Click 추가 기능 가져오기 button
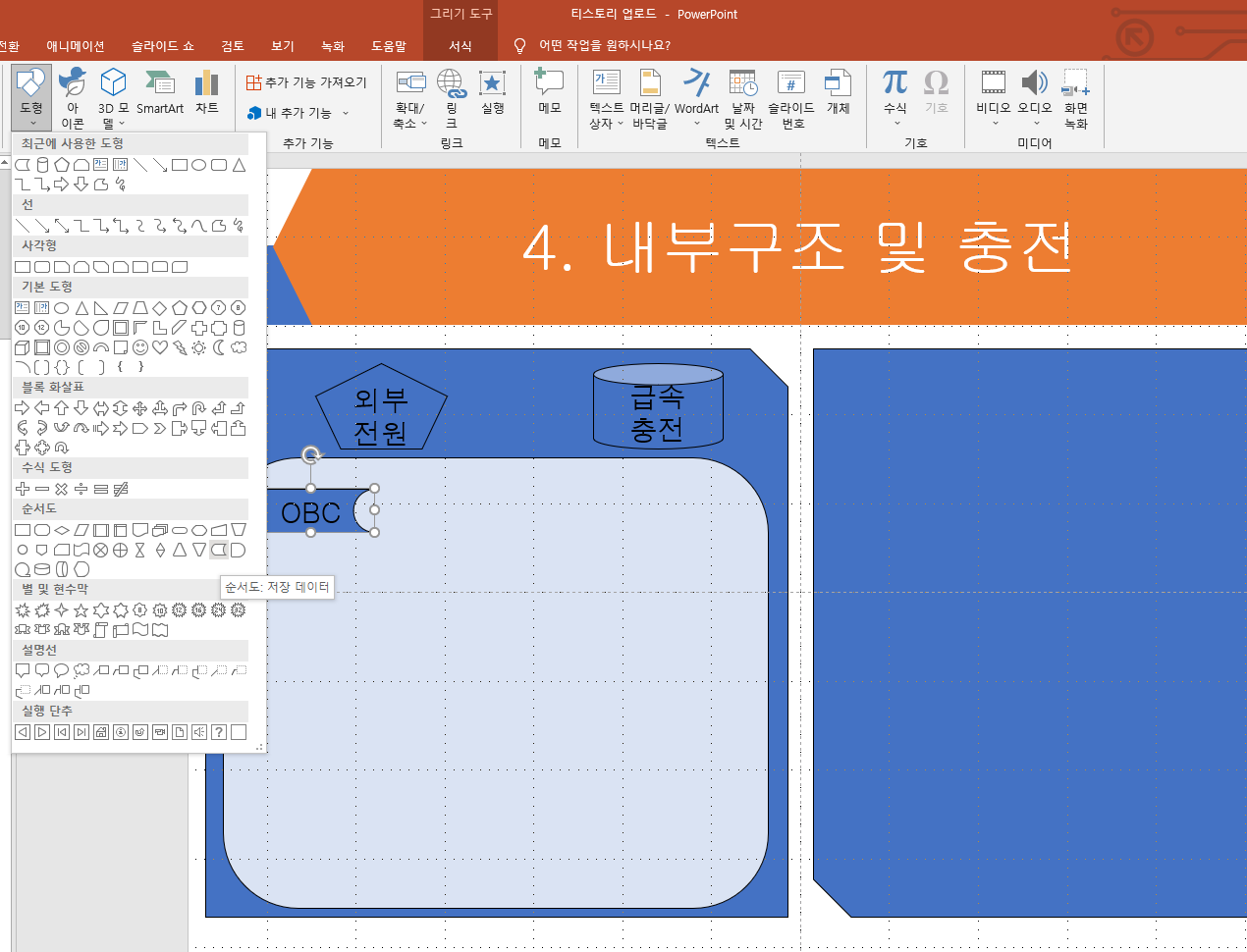The width and height of the screenshot is (1247, 952). pyautogui.click(x=306, y=82)
